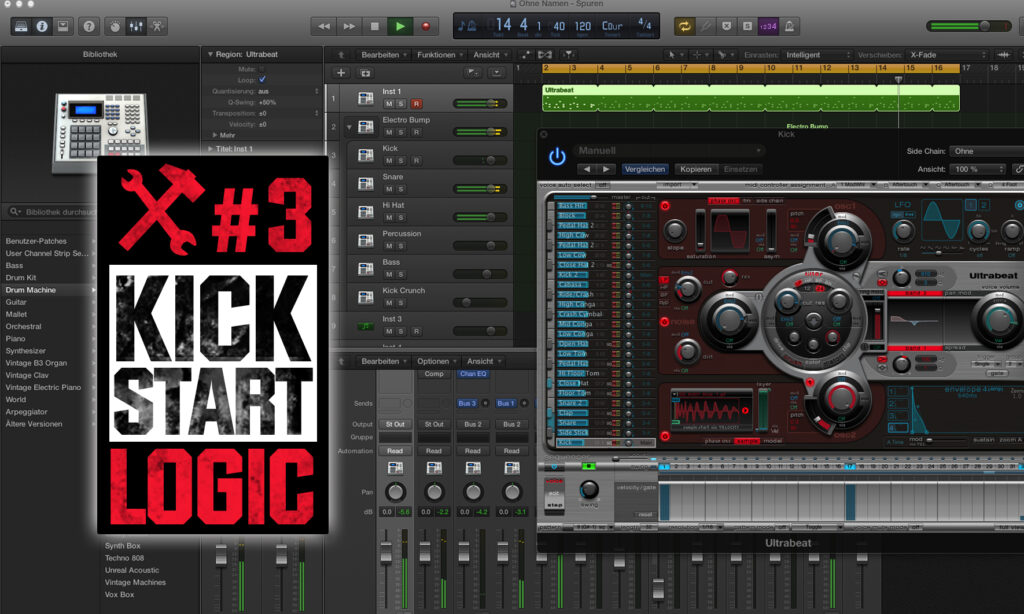Mute the Kick track
This screenshot has width=1024, height=614.
click(x=389, y=161)
